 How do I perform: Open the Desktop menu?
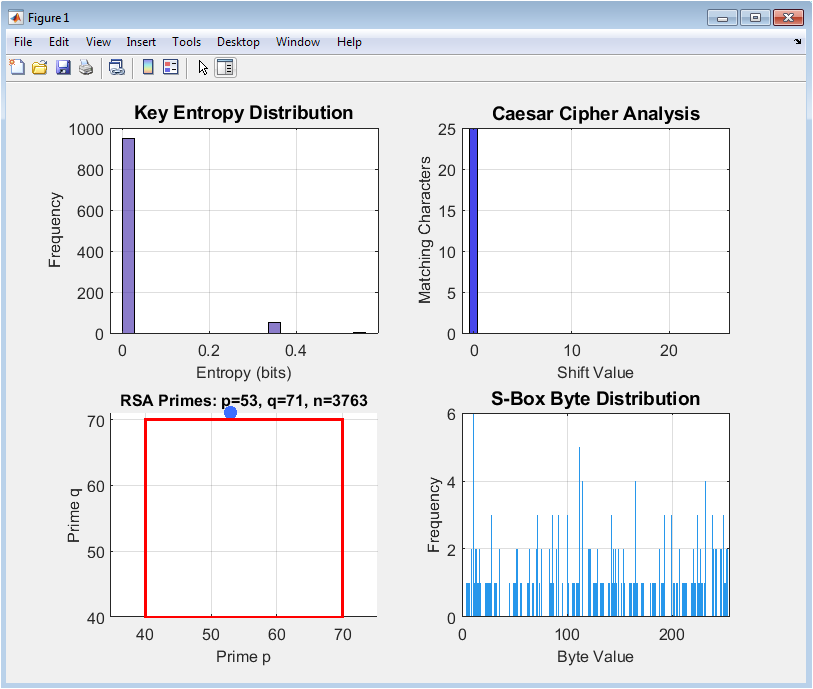click(x=238, y=42)
